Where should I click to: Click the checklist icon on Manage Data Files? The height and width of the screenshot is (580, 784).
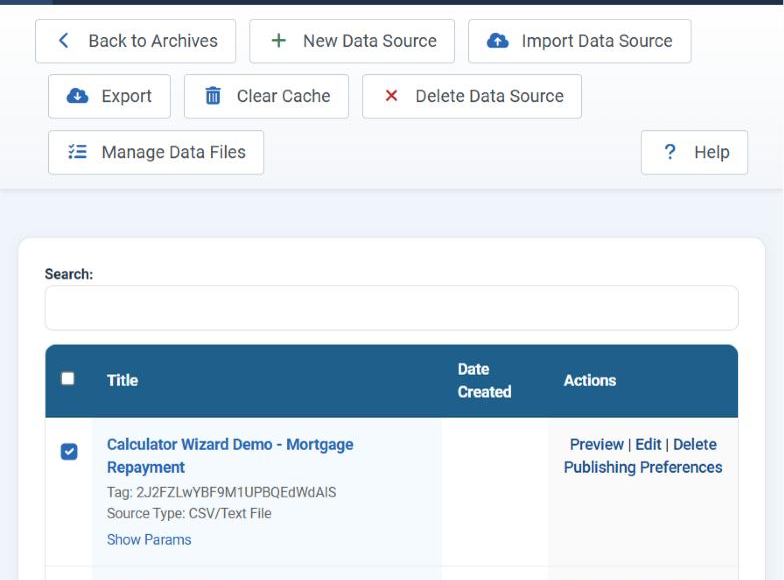click(x=78, y=152)
